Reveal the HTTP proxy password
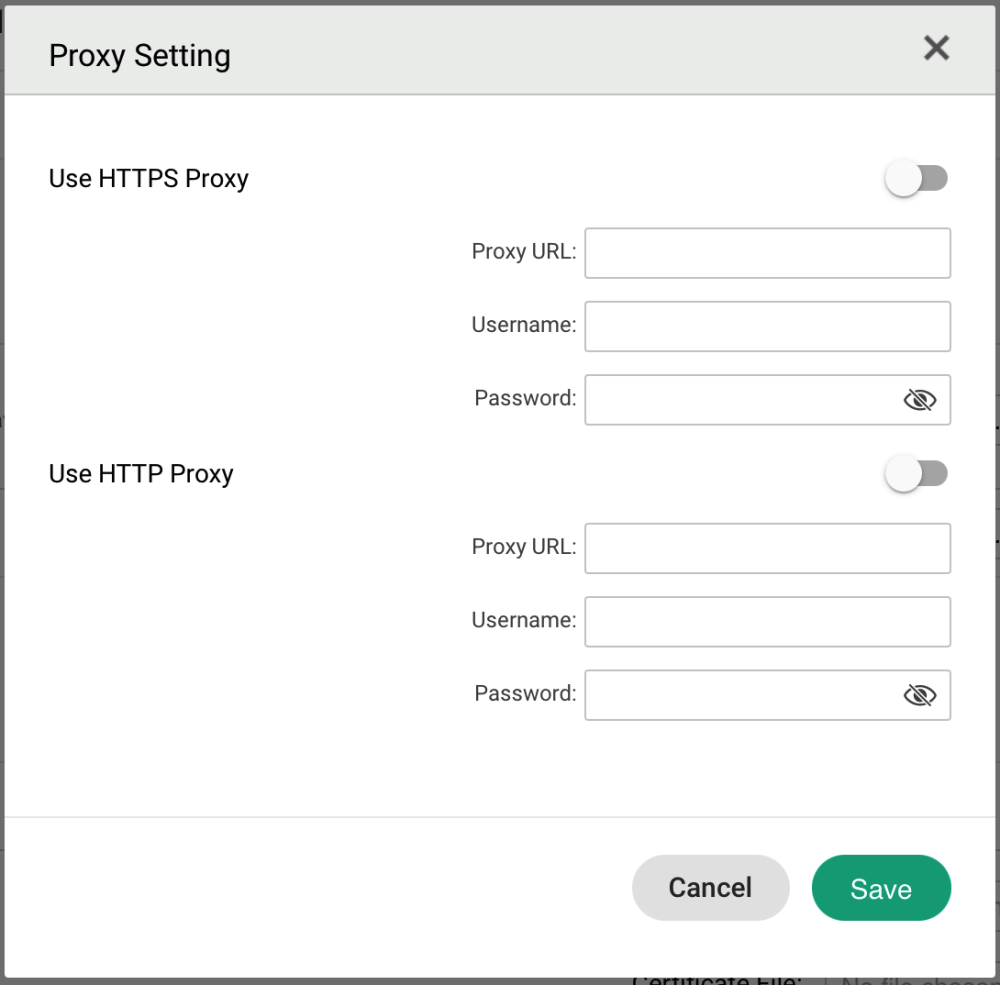This screenshot has height=985, width=1000. coord(919,695)
